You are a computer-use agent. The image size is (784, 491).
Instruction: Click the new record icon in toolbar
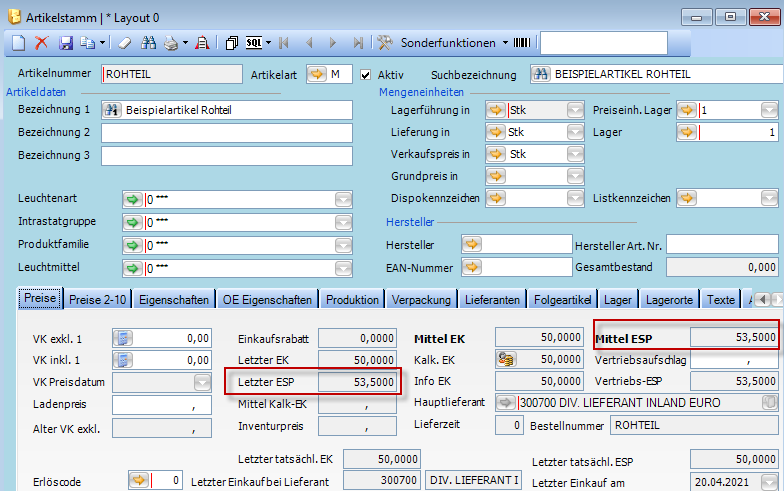[19, 43]
